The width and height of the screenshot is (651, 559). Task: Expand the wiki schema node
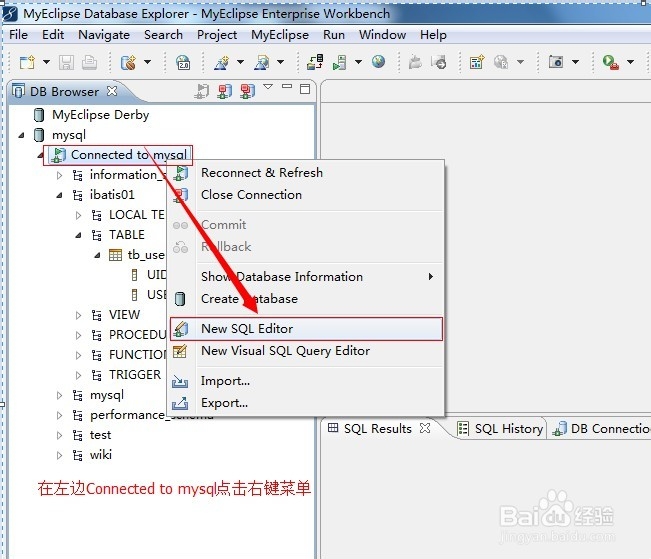(x=60, y=455)
